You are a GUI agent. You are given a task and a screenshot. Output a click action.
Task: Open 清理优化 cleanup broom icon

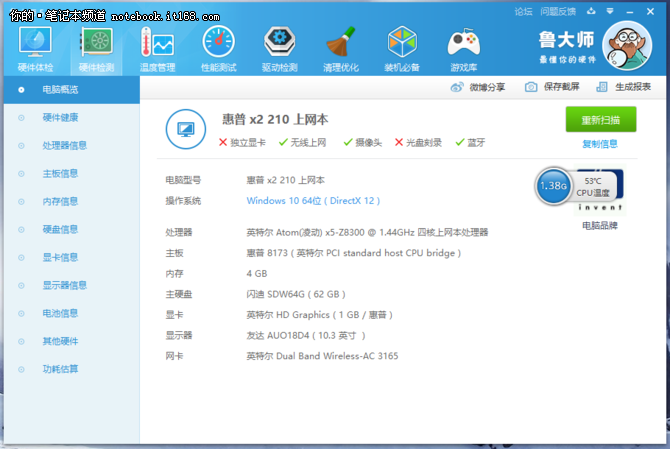pos(341,49)
